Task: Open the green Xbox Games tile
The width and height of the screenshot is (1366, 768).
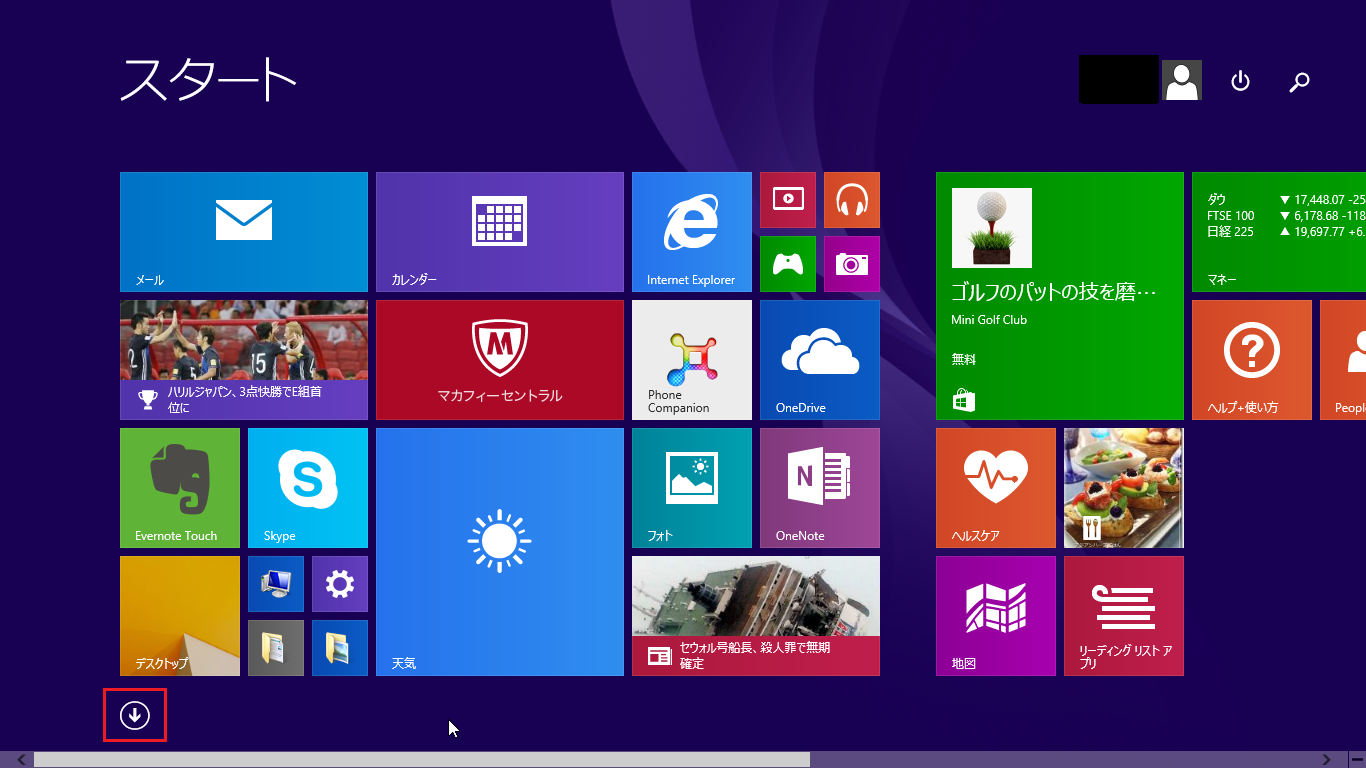Action: (x=788, y=264)
